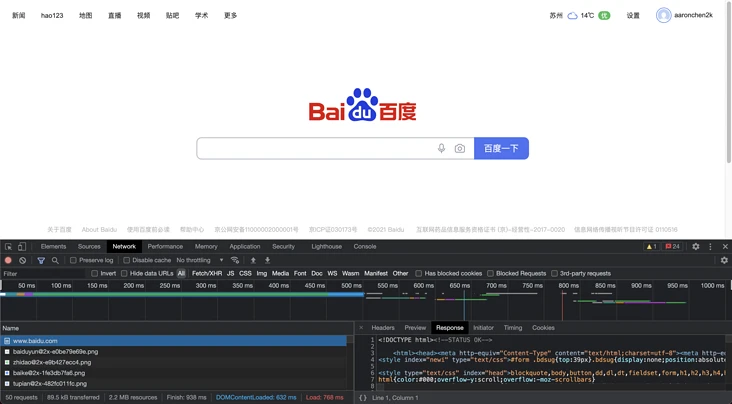Check Hide data URLs checkbox
Viewport: 732px width, 404px height.
[x=124, y=274]
